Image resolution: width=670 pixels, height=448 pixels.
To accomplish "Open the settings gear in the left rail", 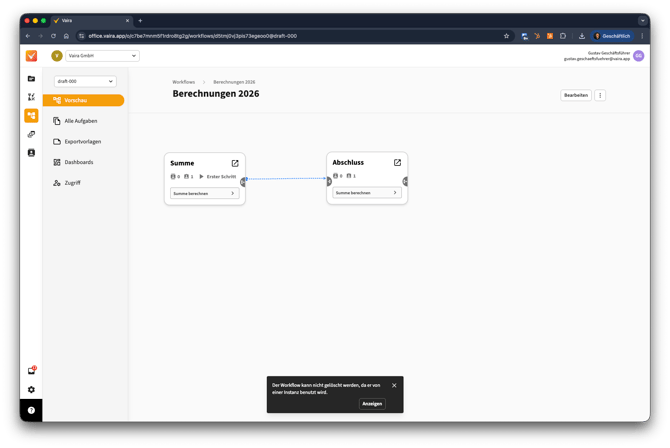I will [x=31, y=389].
